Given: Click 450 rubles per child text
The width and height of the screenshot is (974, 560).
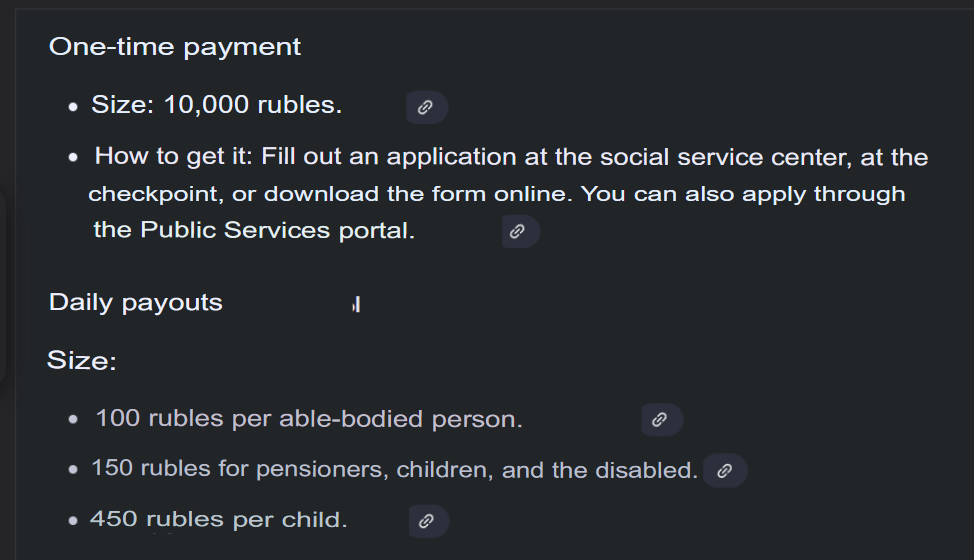Looking at the screenshot, I should [219, 520].
